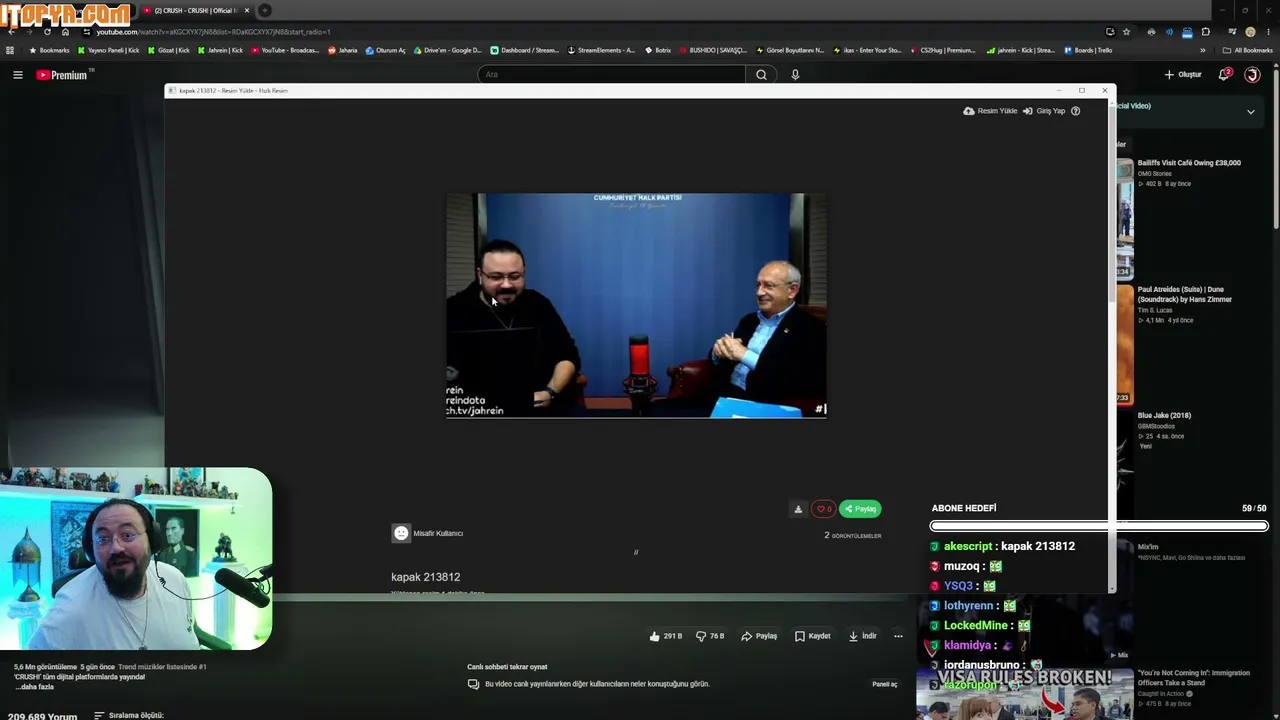Click the browser profile avatar
This screenshot has height=720, width=1280.
coord(1250,32)
